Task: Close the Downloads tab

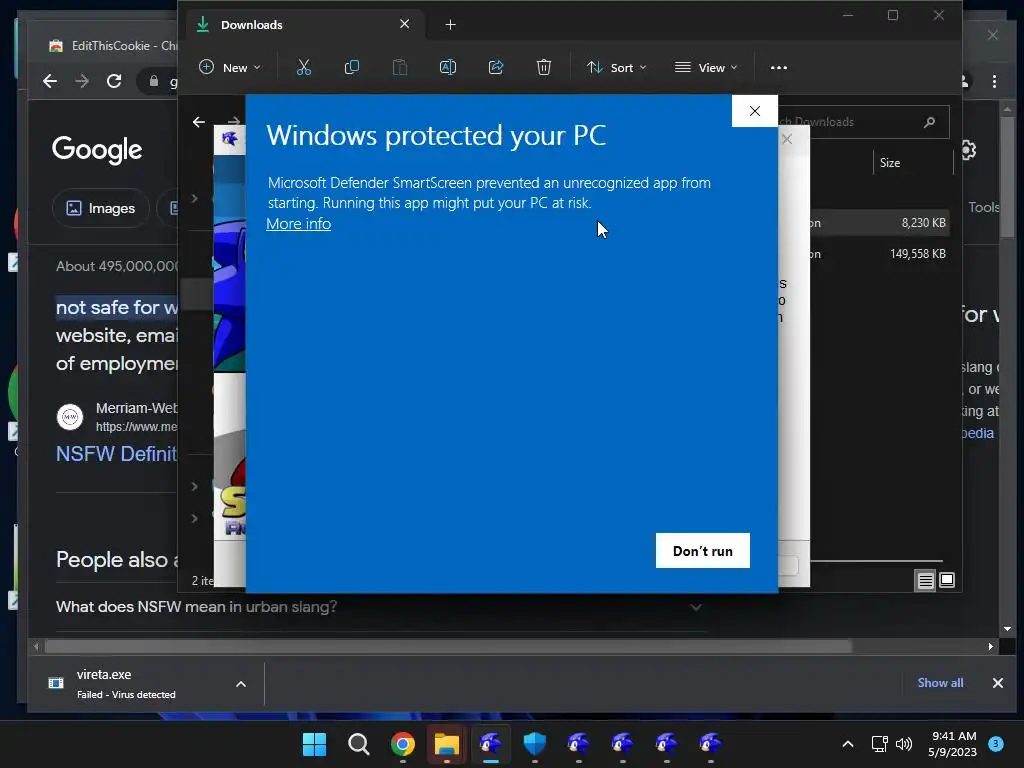Action: [x=404, y=24]
